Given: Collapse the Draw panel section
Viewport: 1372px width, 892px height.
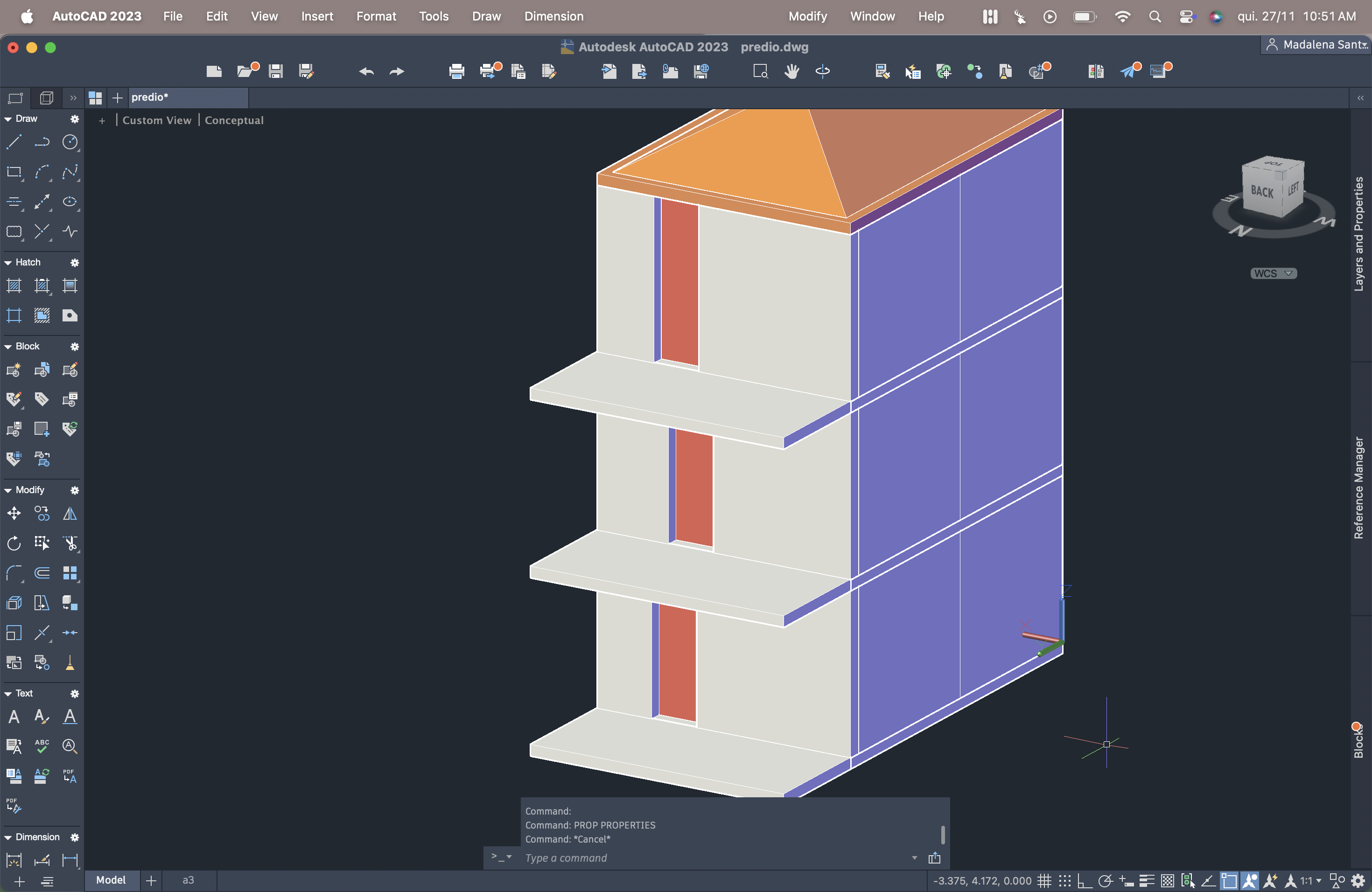Looking at the screenshot, I should tap(8, 118).
